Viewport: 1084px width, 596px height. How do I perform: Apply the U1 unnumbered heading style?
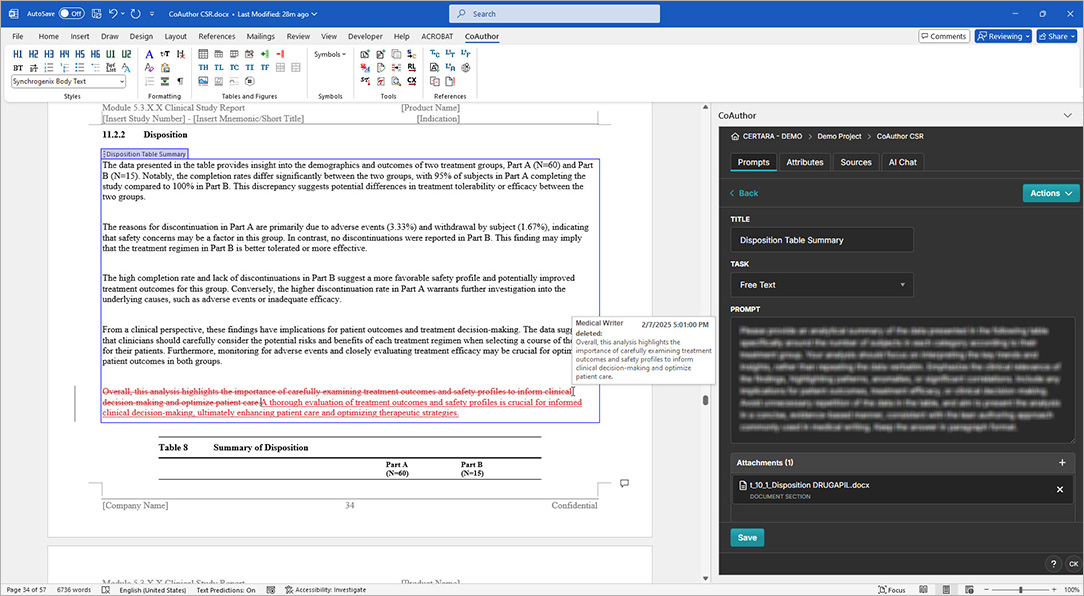(111, 54)
